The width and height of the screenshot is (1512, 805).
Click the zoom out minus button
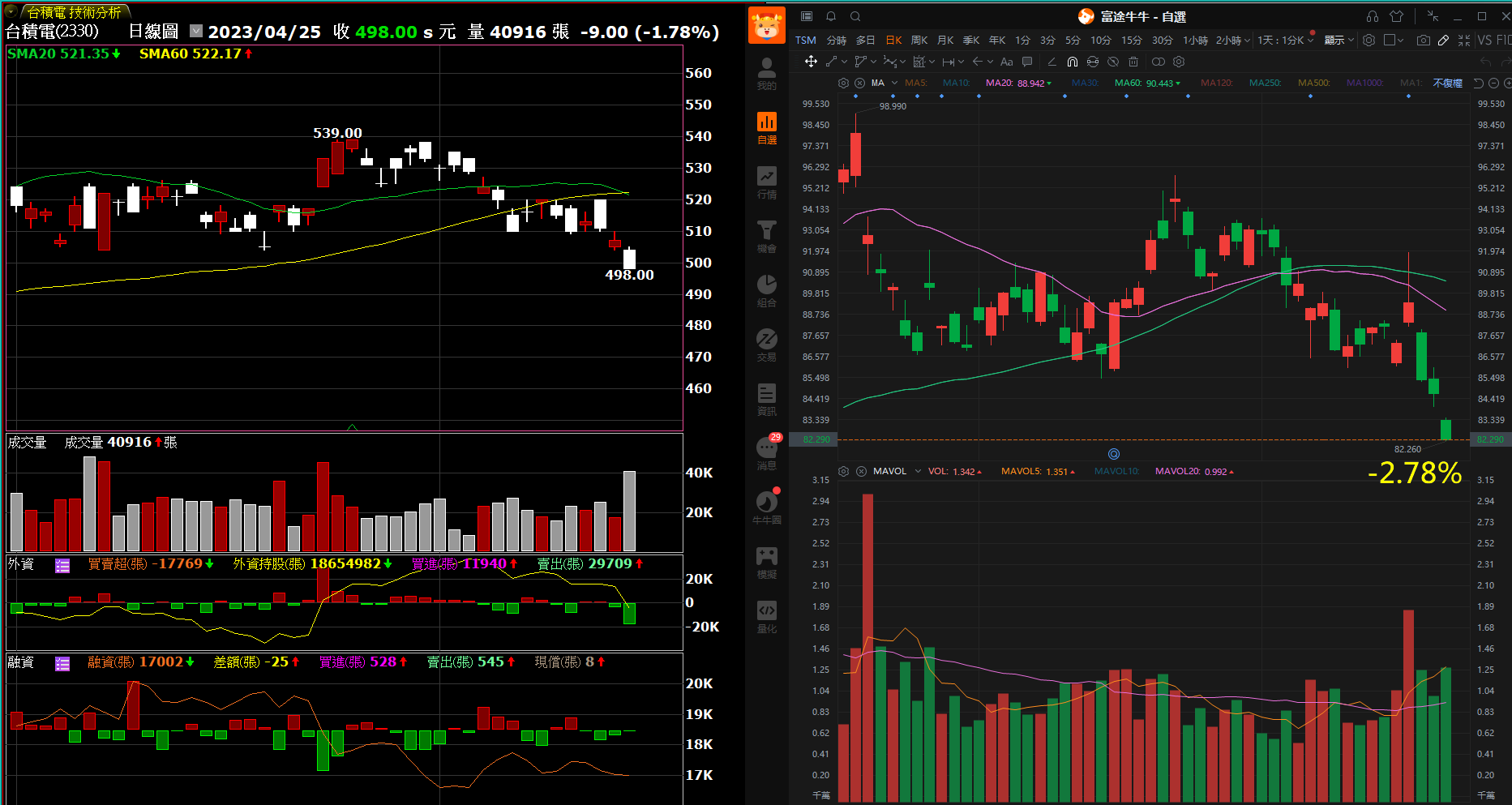pyautogui.click(x=1493, y=83)
